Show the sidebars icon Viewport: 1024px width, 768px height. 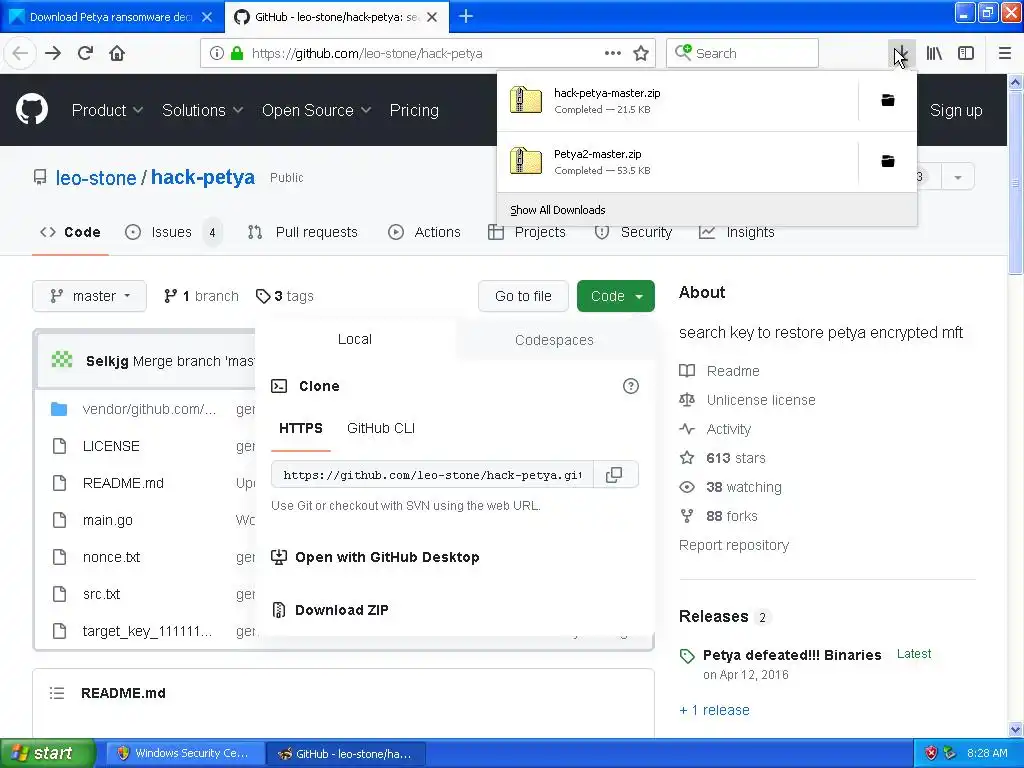966,53
